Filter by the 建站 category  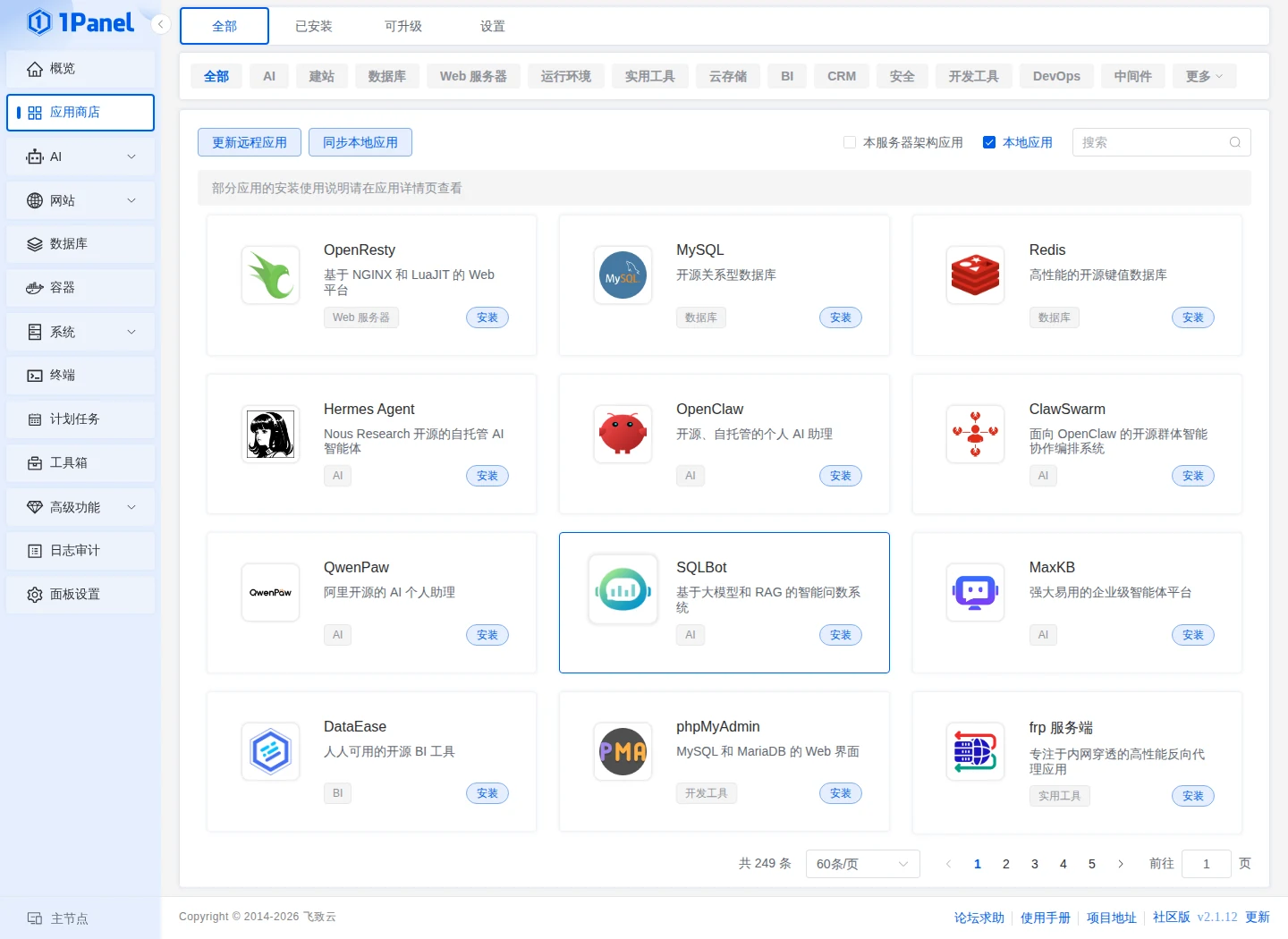click(x=322, y=76)
